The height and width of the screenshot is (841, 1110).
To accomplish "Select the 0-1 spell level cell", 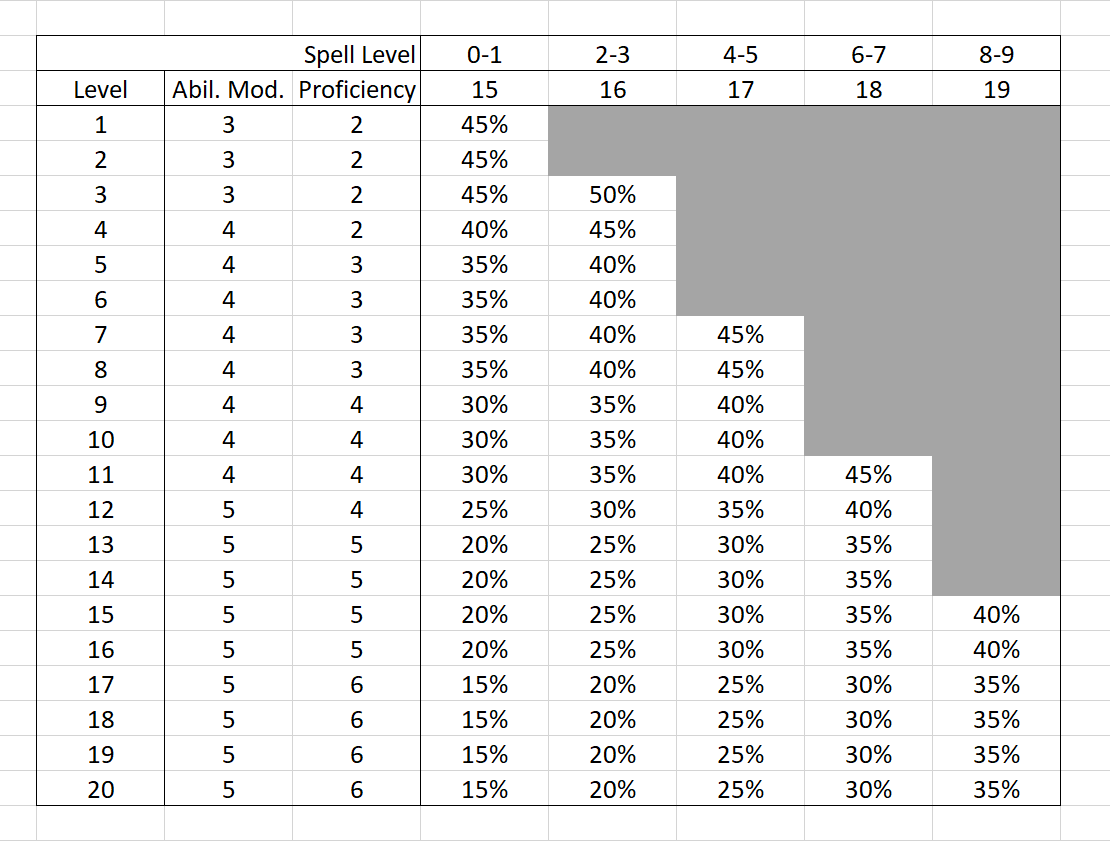I will pyautogui.click(x=484, y=54).
